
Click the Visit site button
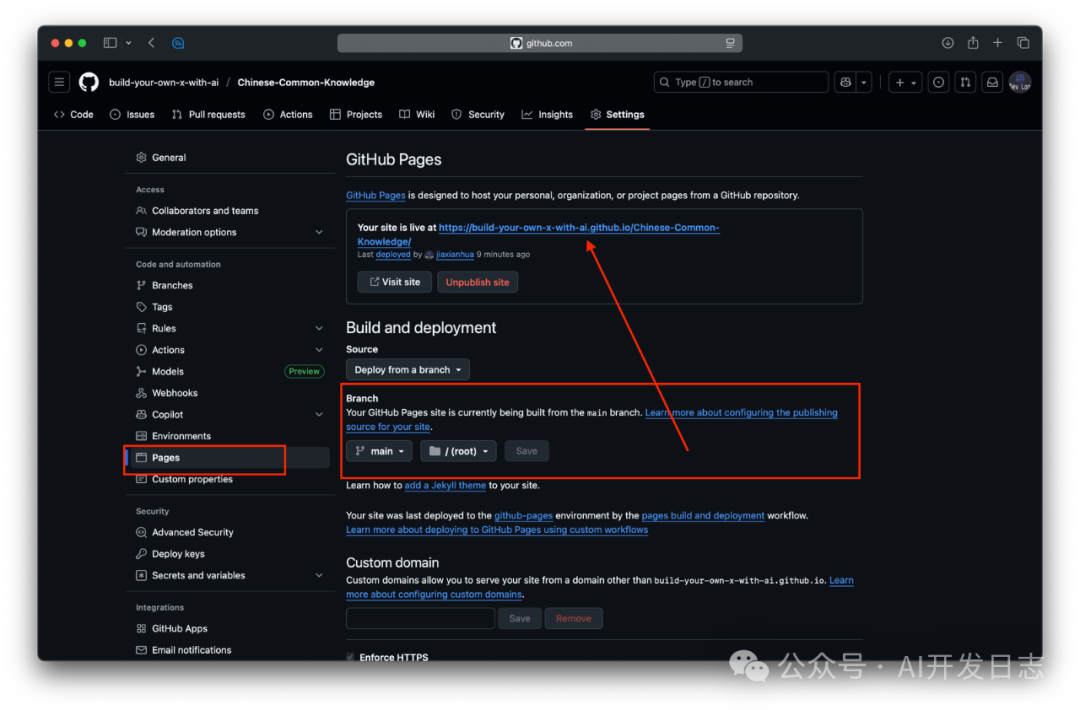tap(395, 282)
